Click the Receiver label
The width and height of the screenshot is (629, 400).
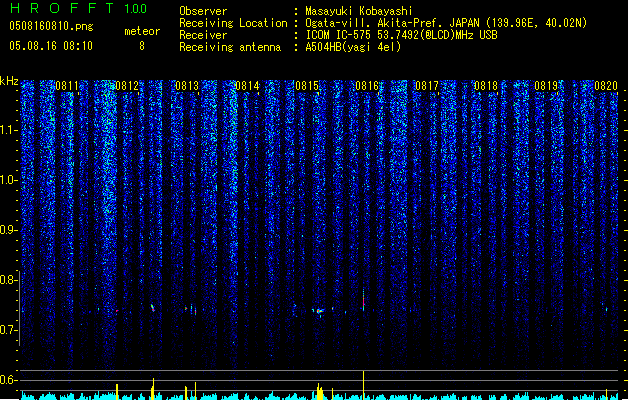pyautogui.click(x=203, y=35)
